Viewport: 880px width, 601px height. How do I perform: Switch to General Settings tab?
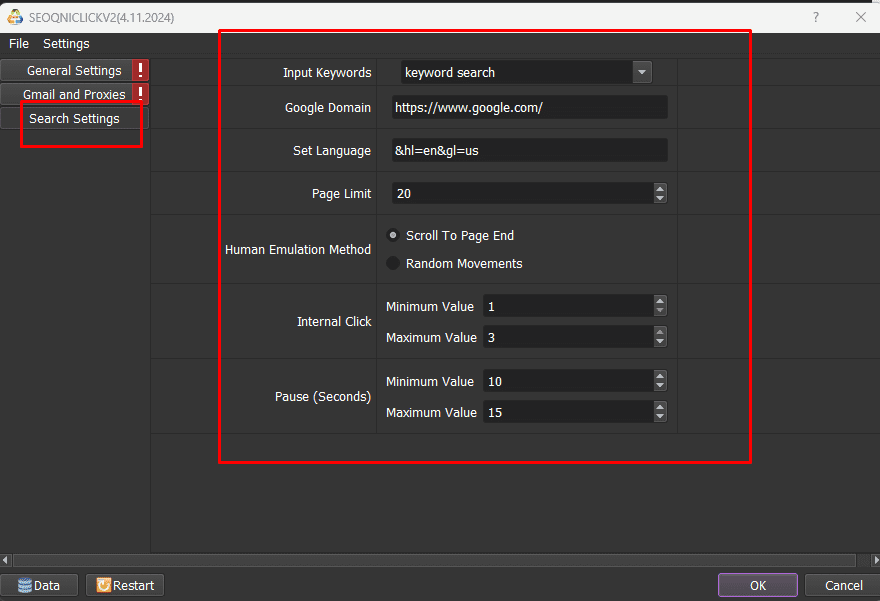[74, 70]
